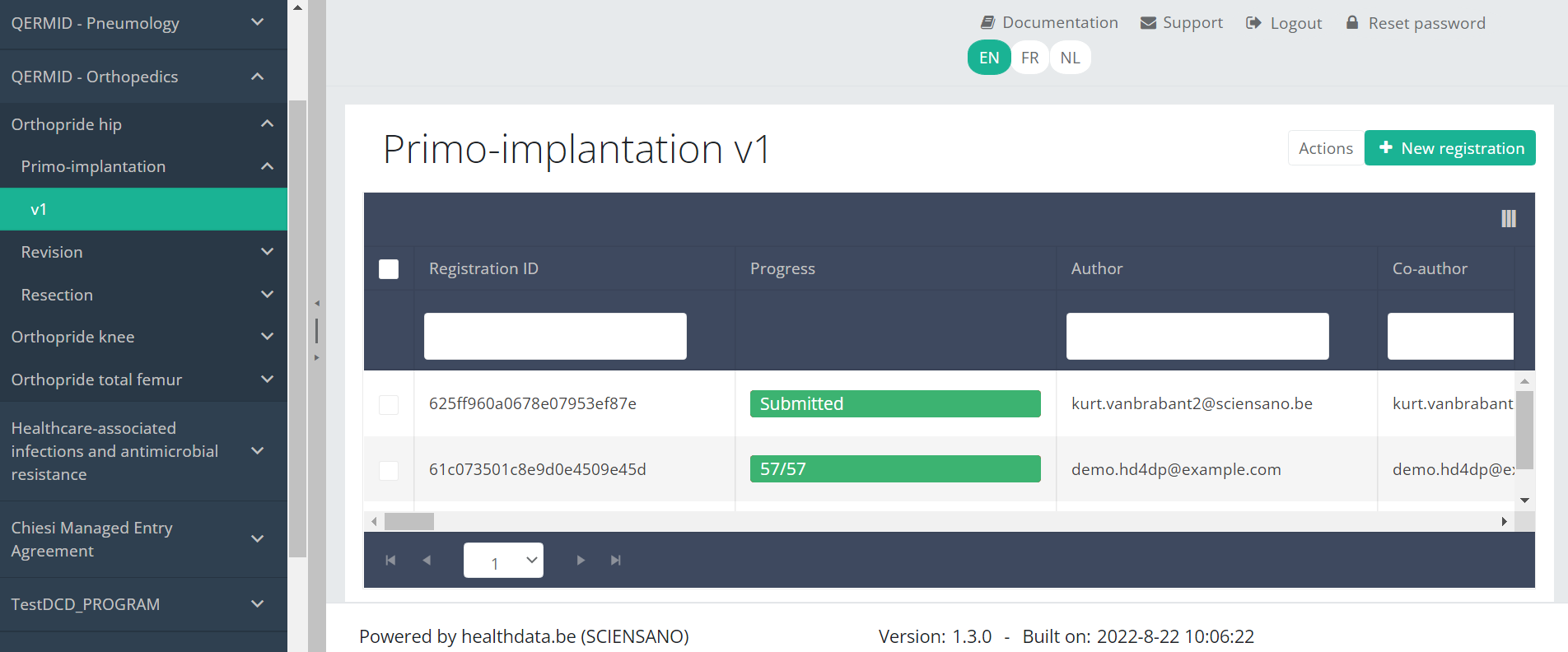
Task: Click the Logout icon link
Action: coord(1284,23)
